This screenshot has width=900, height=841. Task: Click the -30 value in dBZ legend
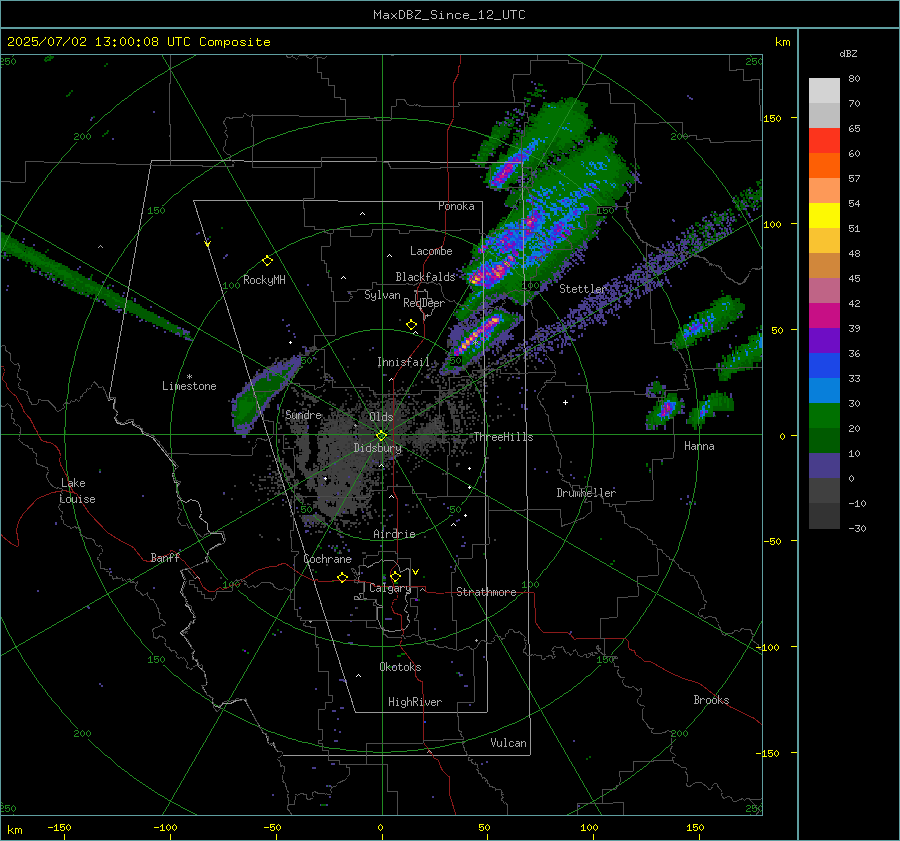857,528
